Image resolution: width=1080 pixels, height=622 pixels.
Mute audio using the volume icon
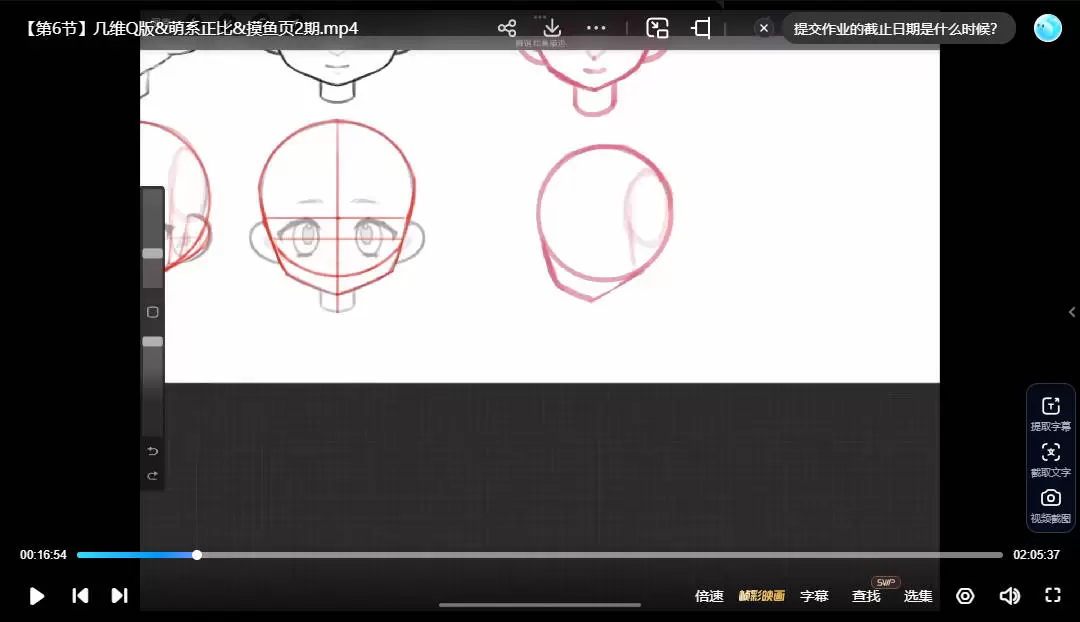point(1009,596)
